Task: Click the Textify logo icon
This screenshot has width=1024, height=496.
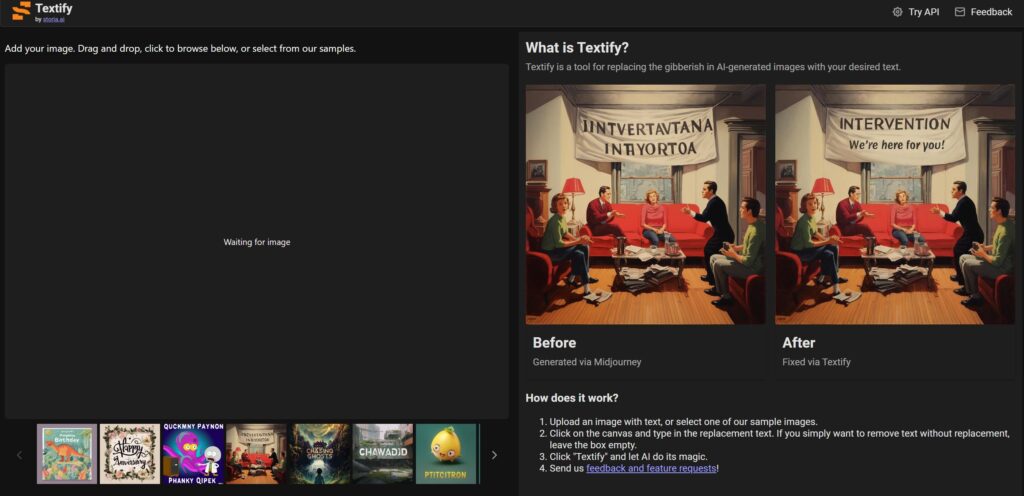Action: click(21, 11)
